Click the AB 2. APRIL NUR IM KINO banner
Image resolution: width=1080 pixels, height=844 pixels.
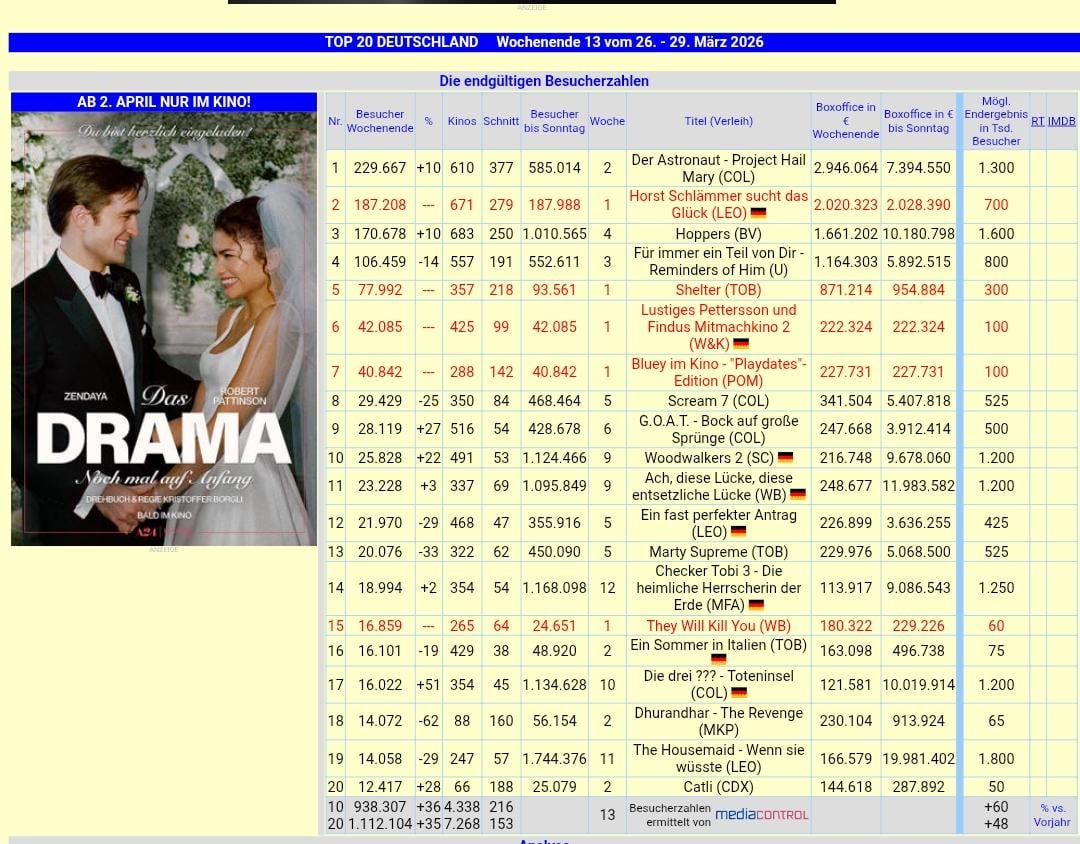(x=164, y=102)
